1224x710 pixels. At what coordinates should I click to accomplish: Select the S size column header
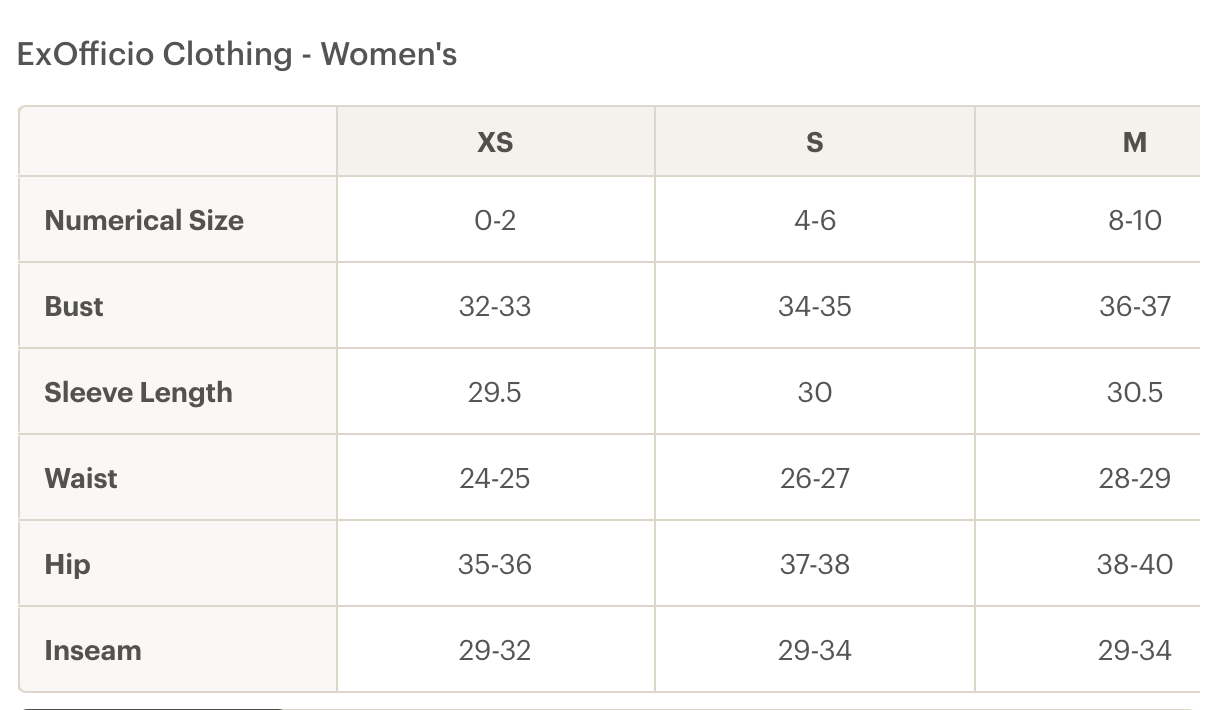click(x=814, y=142)
